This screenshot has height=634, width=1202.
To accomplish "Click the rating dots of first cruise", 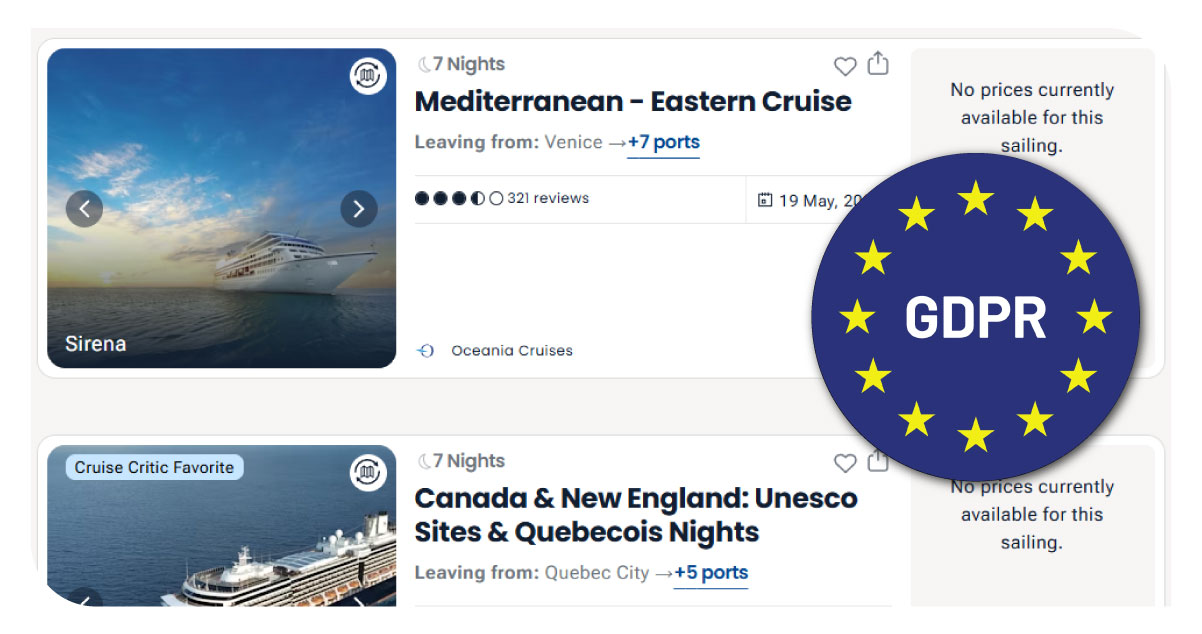I will (459, 198).
